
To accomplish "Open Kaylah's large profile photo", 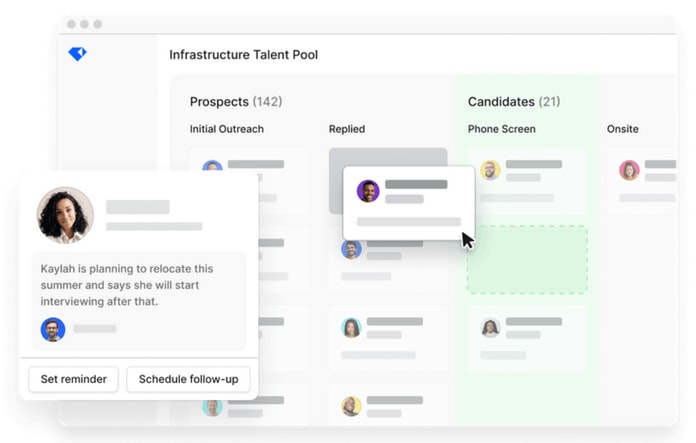I will click(x=65, y=215).
